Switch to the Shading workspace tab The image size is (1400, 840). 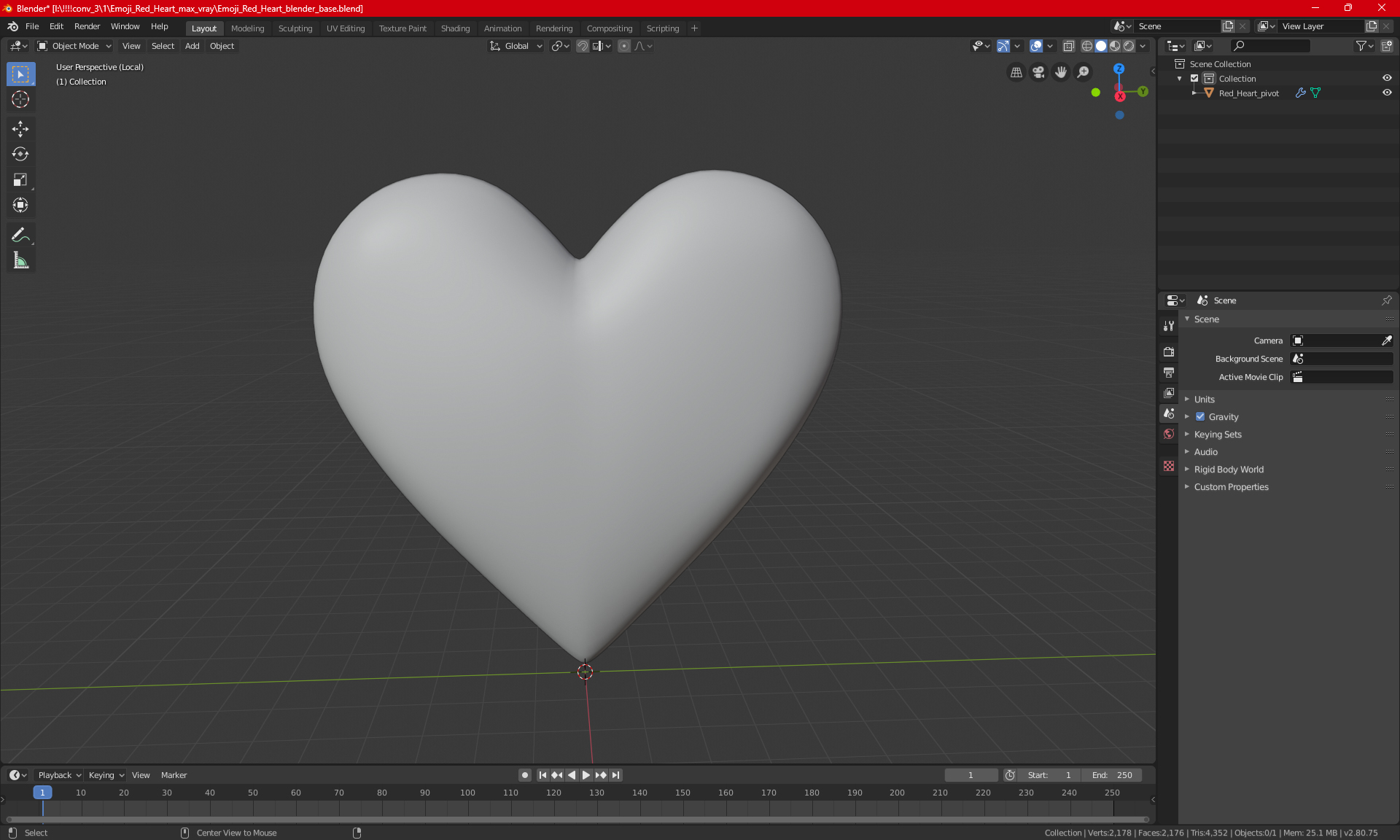point(455,28)
